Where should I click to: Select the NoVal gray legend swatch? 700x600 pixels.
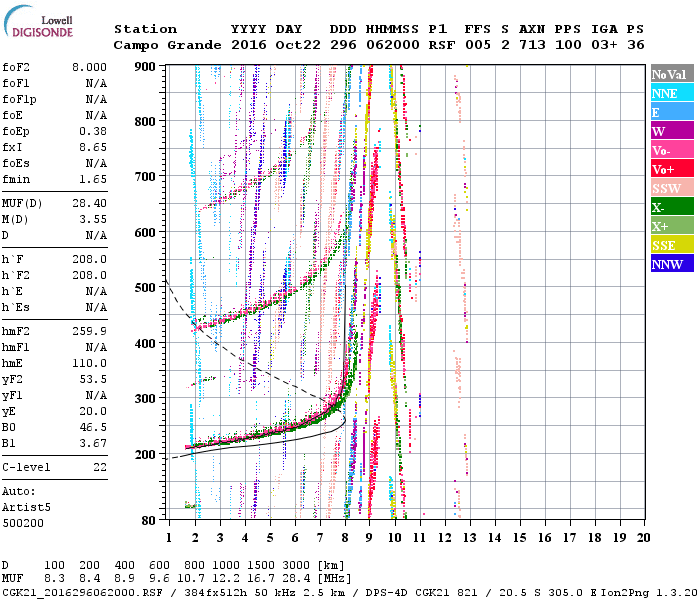672,74
